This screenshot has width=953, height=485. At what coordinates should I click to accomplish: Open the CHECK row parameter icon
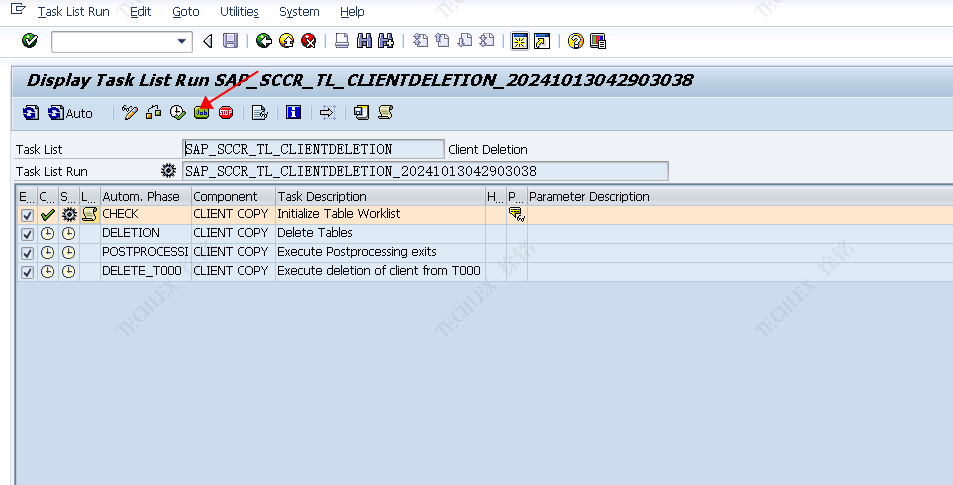516,215
